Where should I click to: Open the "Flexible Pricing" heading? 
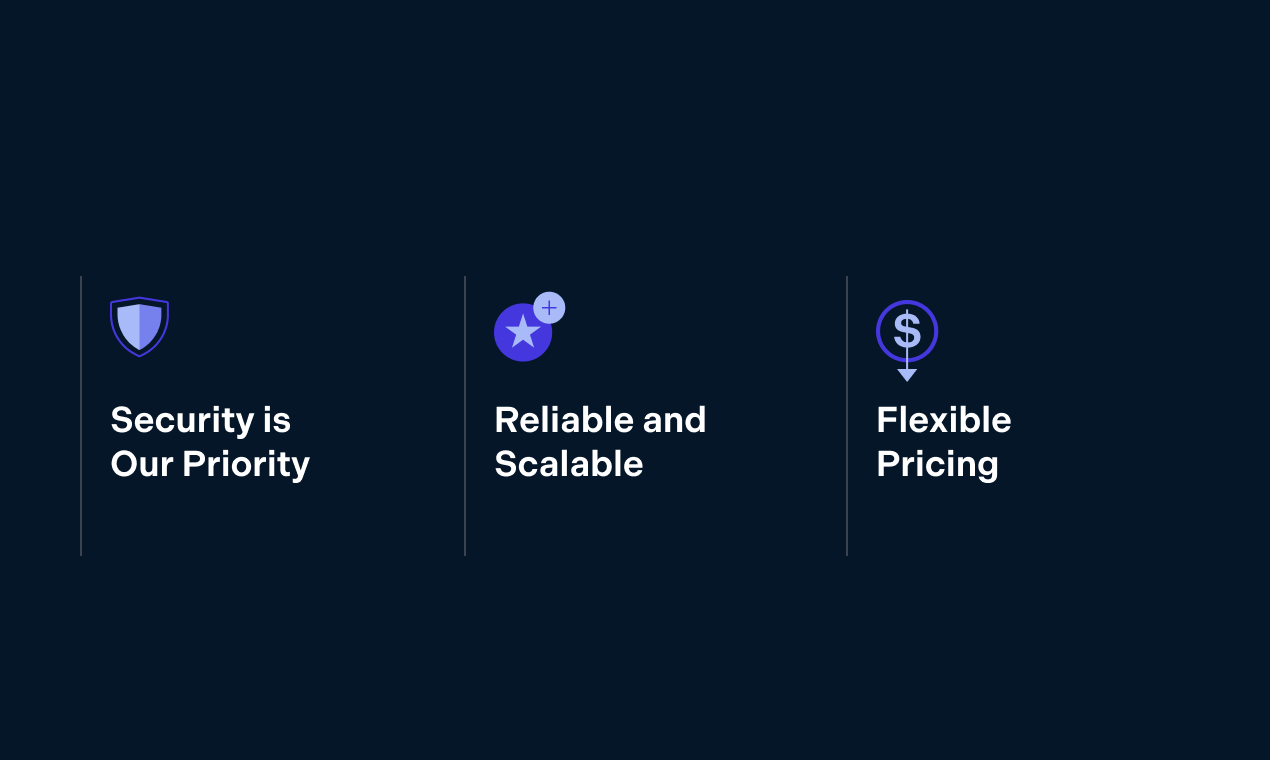pyautogui.click(x=944, y=442)
